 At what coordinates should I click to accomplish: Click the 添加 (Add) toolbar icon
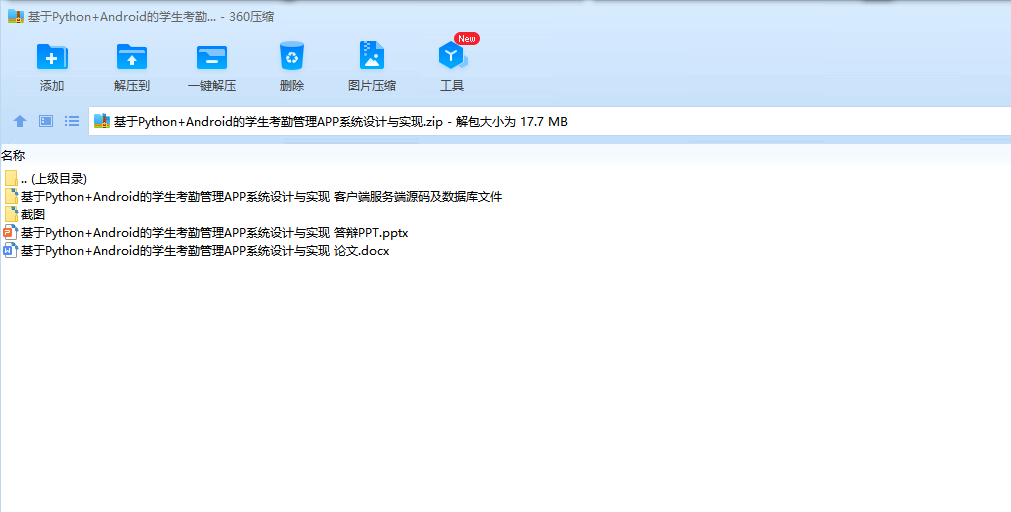pos(52,57)
